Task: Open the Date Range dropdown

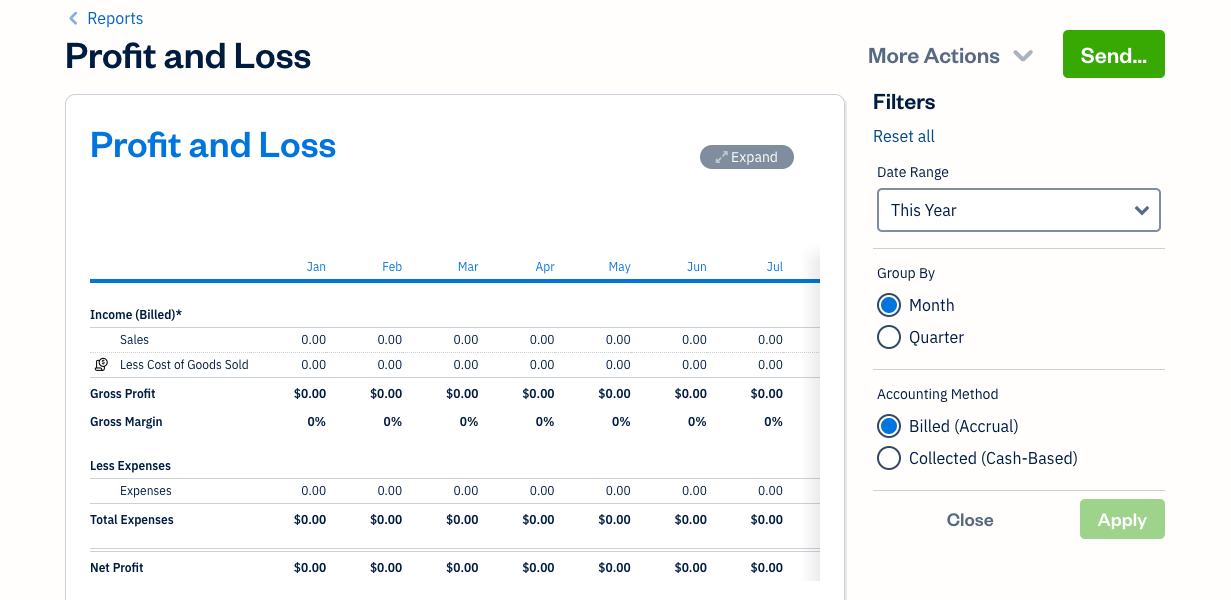Action: 1018,210
